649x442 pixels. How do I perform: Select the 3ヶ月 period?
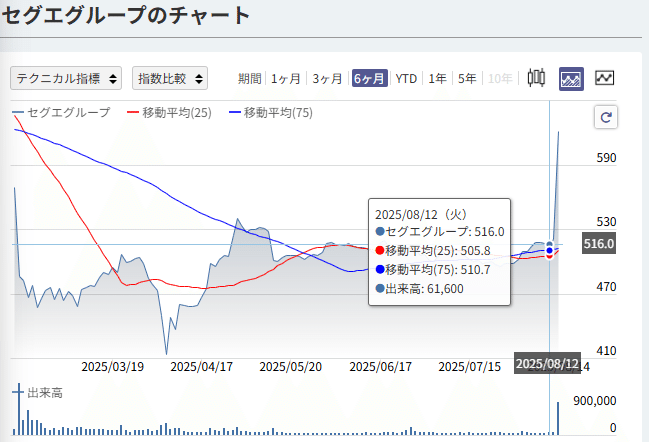click(x=327, y=79)
